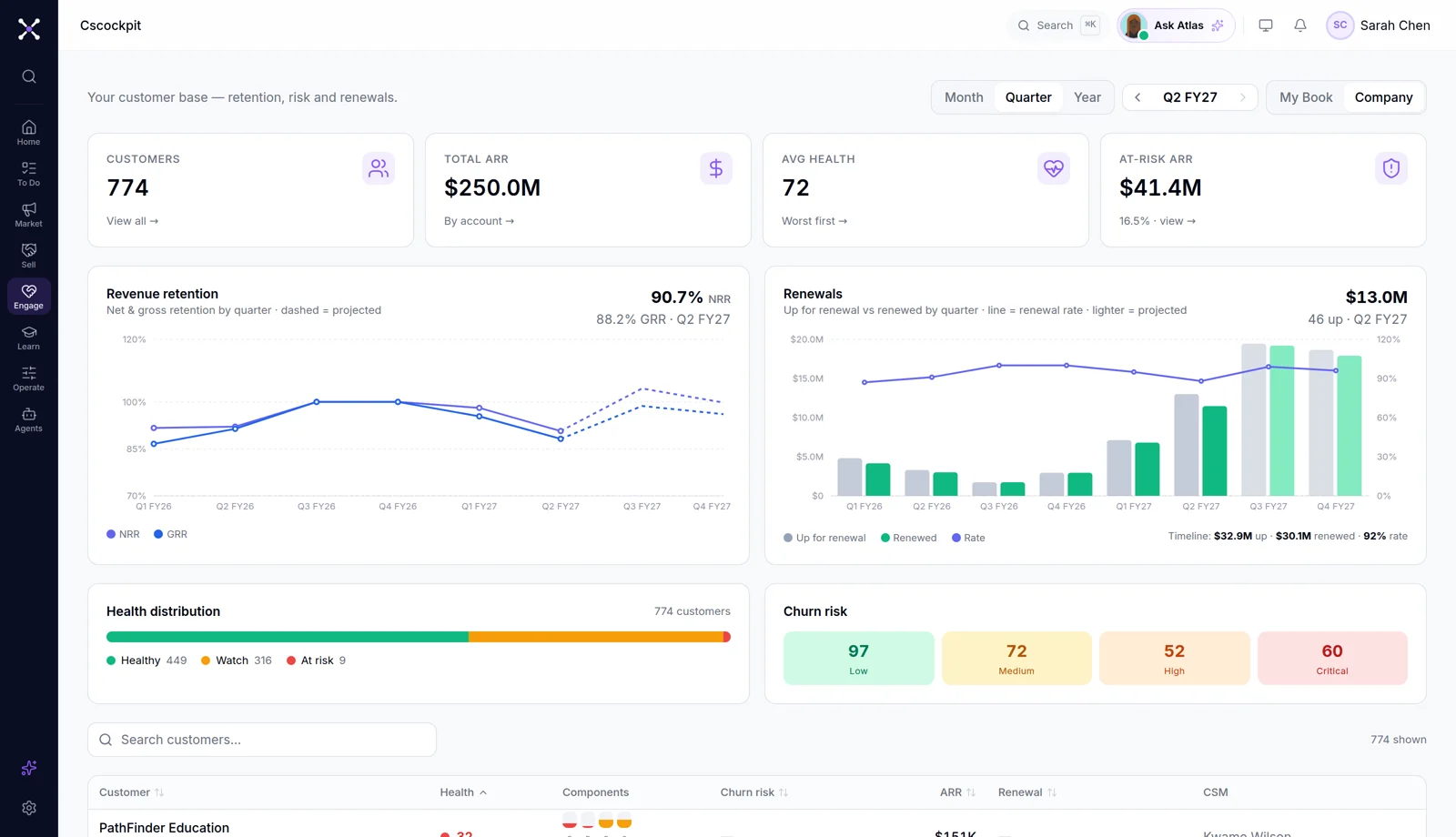Image resolution: width=1456 pixels, height=837 pixels.
Task: Open Engage sidebar section
Action: [29, 296]
